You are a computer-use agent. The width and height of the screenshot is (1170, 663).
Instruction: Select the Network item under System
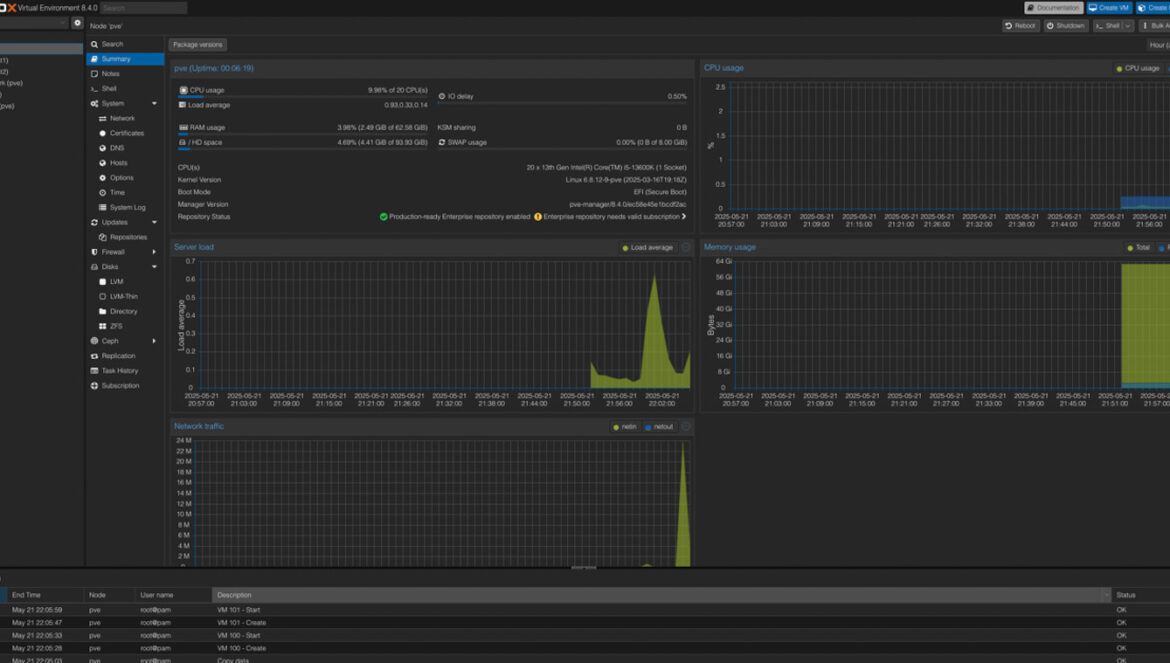point(122,119)
